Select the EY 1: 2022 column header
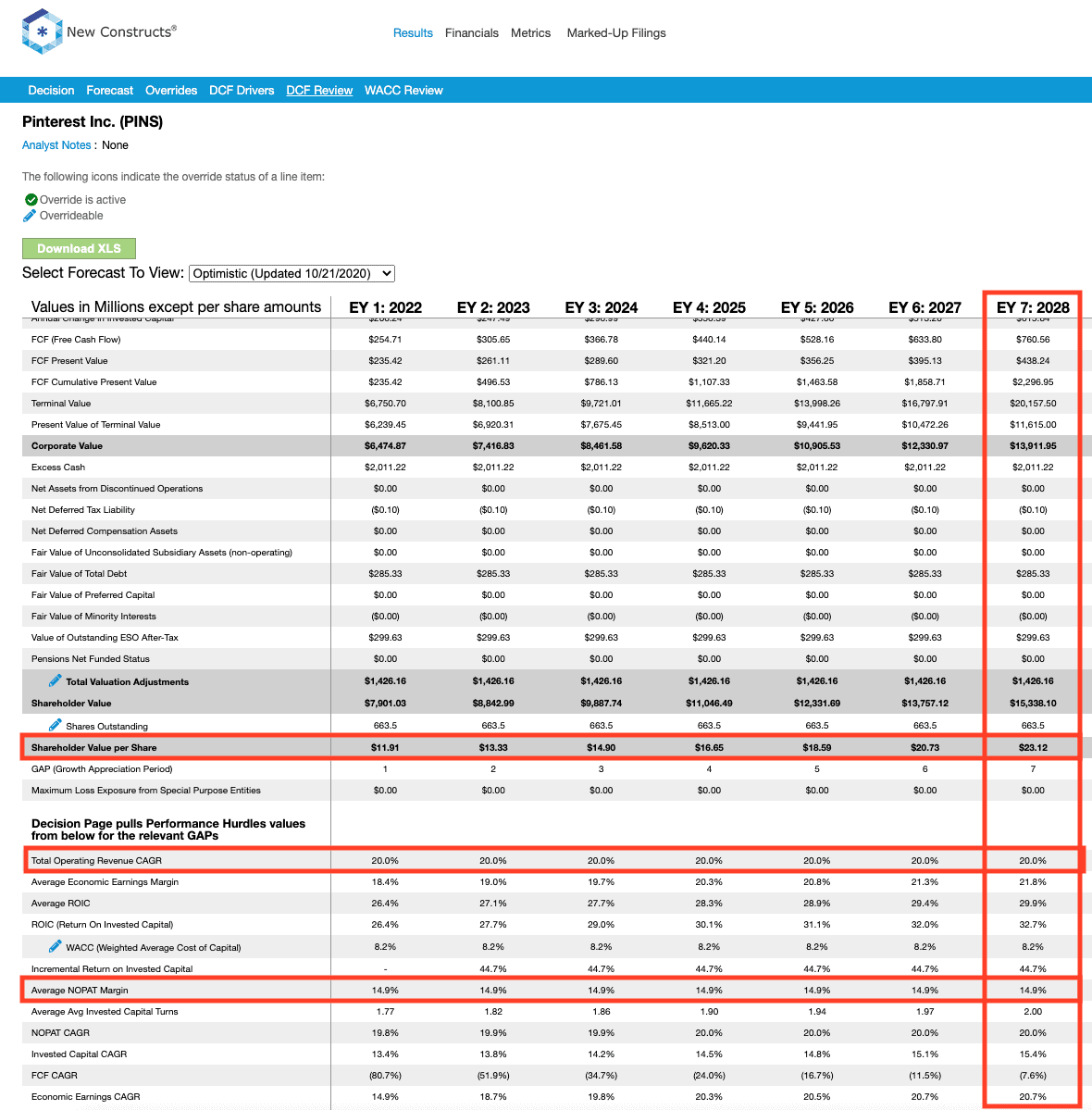 pyautogui.click(x=386, y=307)
